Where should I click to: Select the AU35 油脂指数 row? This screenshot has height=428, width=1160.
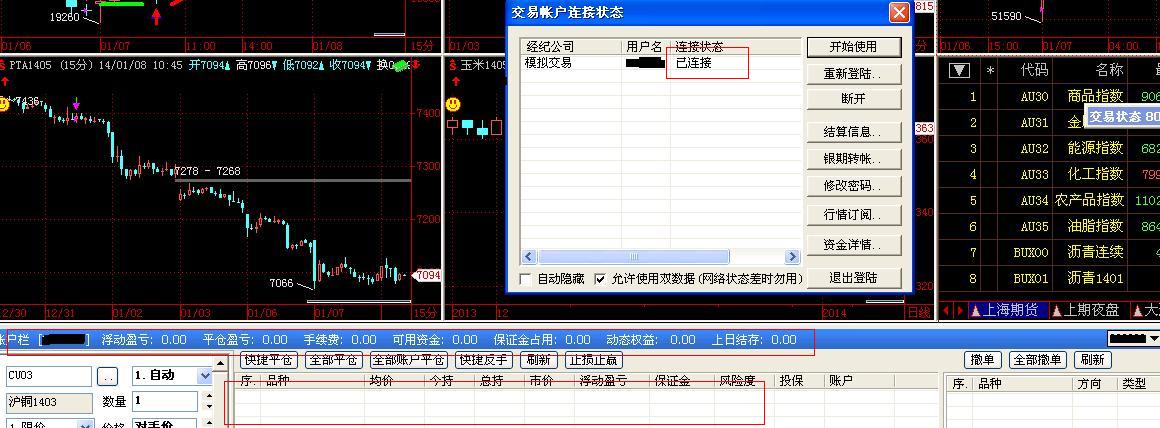(x=1050, y=226)
